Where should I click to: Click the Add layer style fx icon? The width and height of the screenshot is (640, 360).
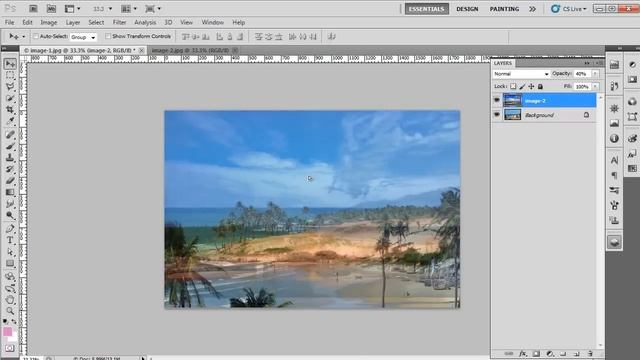pos(522,353)
